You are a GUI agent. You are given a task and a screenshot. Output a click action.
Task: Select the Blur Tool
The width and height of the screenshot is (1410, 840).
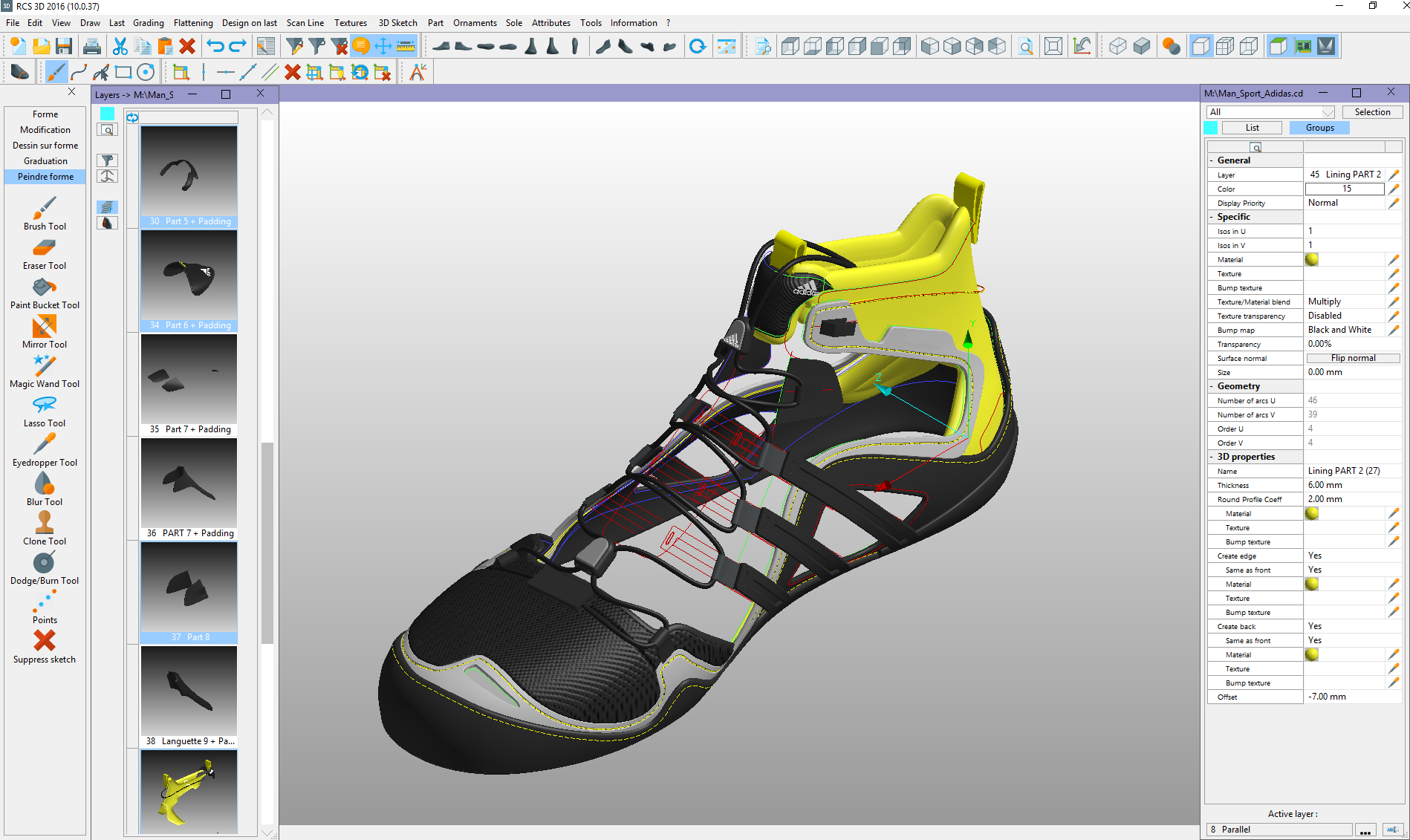click(x=45, y=489)
